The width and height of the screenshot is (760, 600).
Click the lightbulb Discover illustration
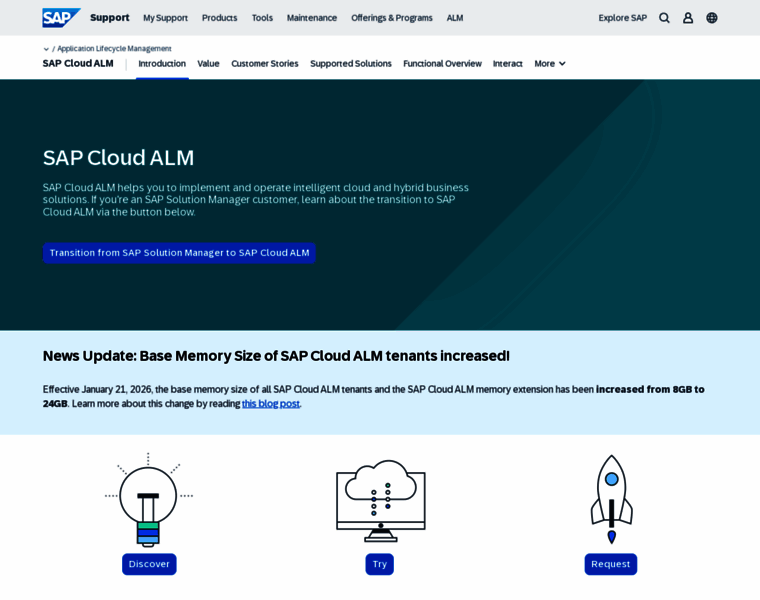149,500
